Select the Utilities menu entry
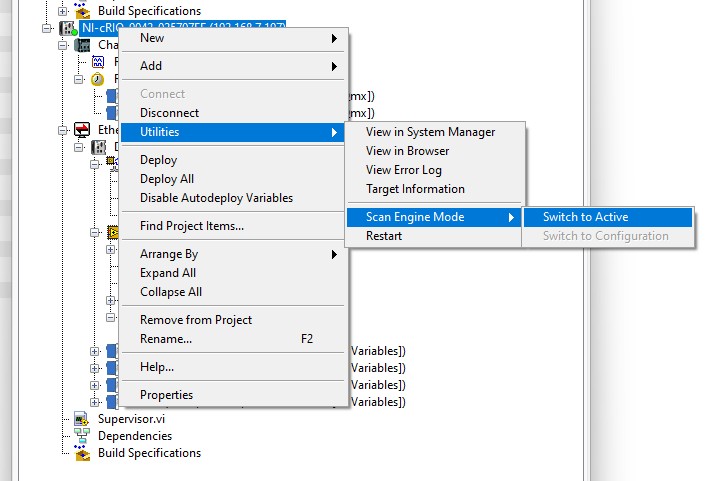The height and width of the screenshot is (481, 719). click(x=233, y=132)
